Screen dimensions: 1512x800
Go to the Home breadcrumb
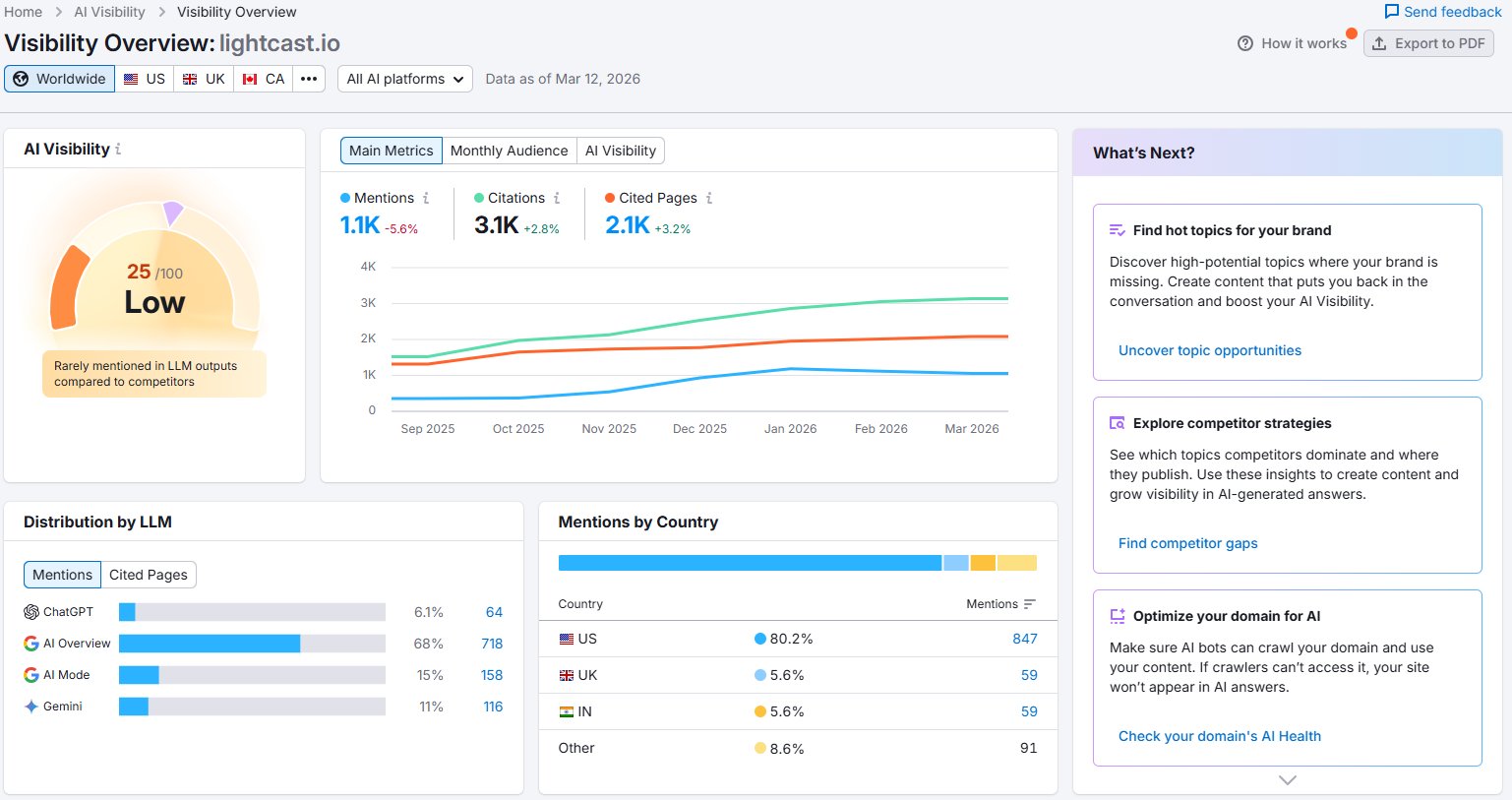(x=24, y=12)
